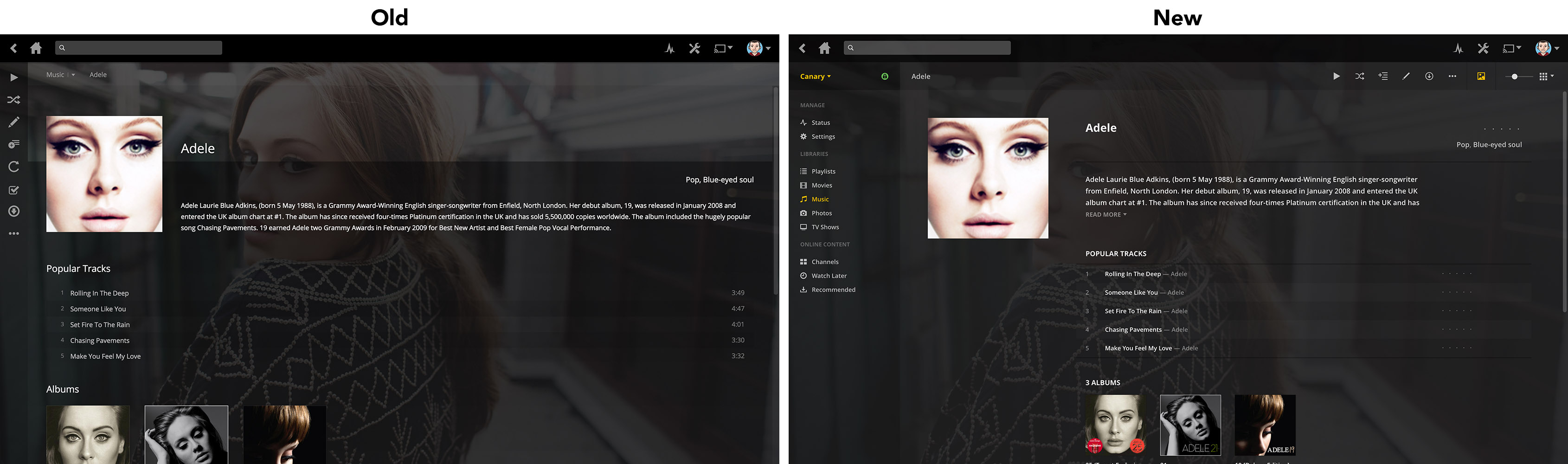Open third album cover in Old window
1568x464 pixels.
(x=285, y=435)
